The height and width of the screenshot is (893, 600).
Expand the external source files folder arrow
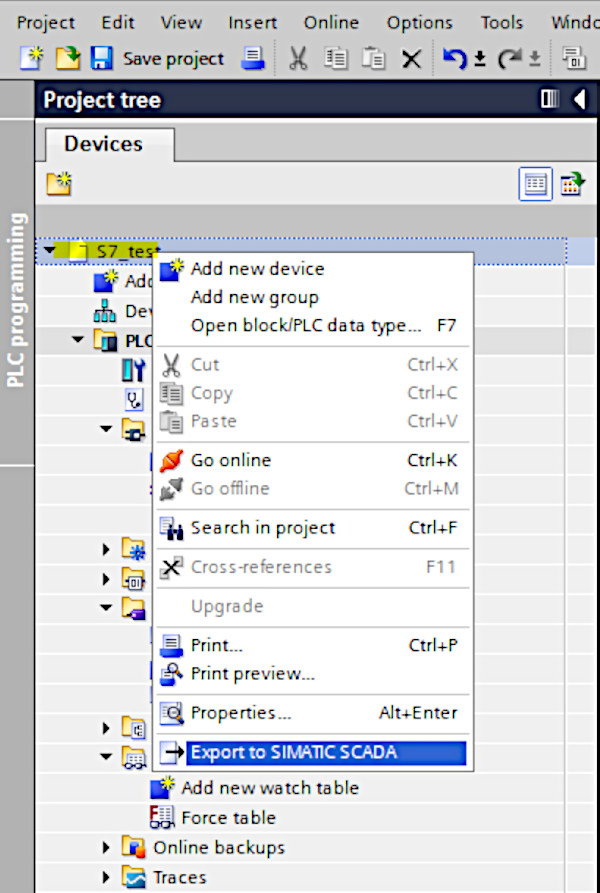tap(106, 579)
